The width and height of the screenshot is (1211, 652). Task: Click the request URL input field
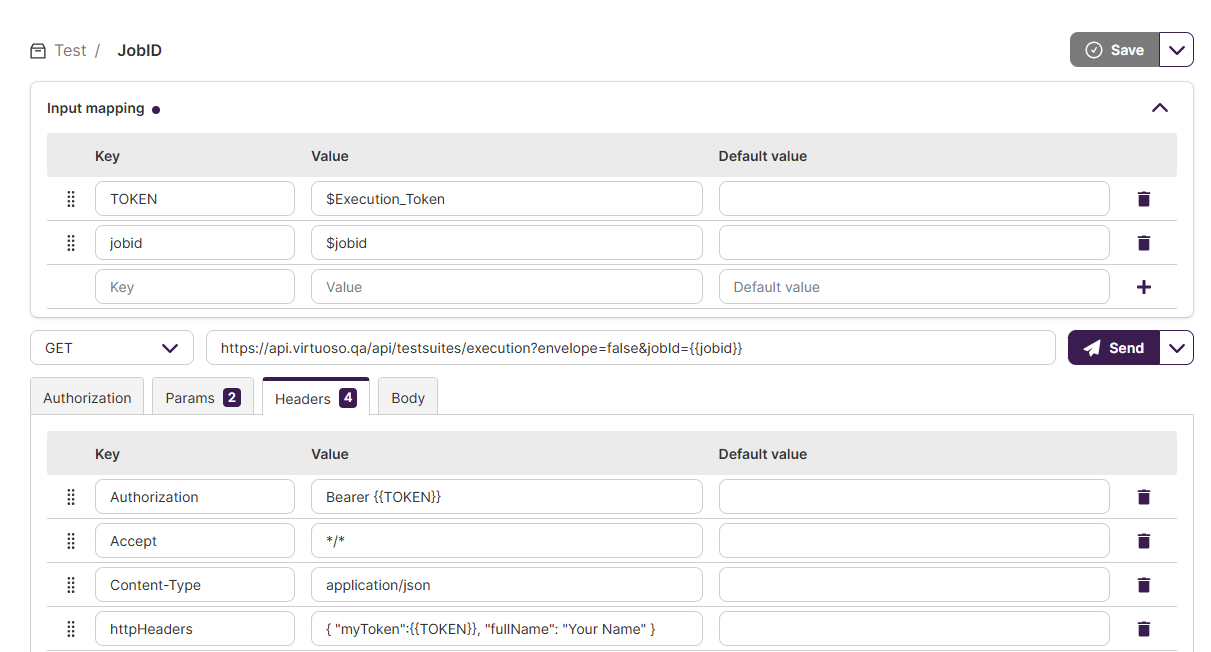tap(630, 348)
